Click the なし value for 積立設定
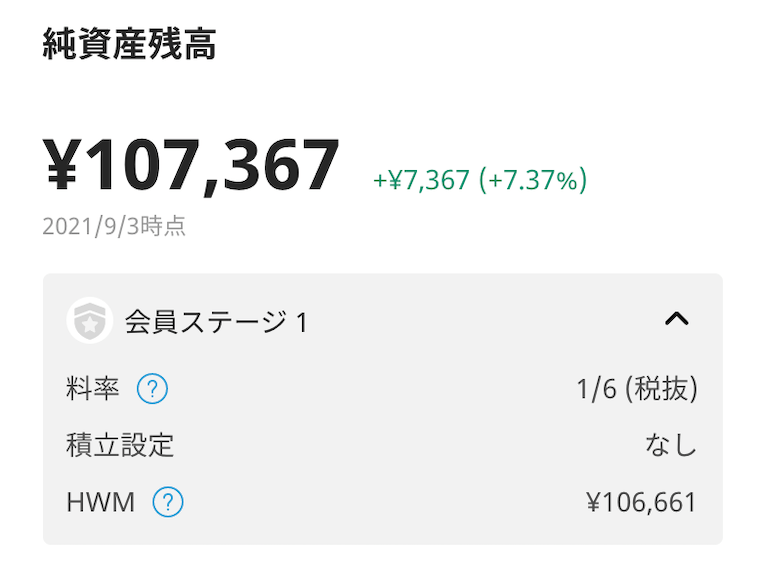Image resolution: width=760 pixels, height=580 pixels. point(671,445)
